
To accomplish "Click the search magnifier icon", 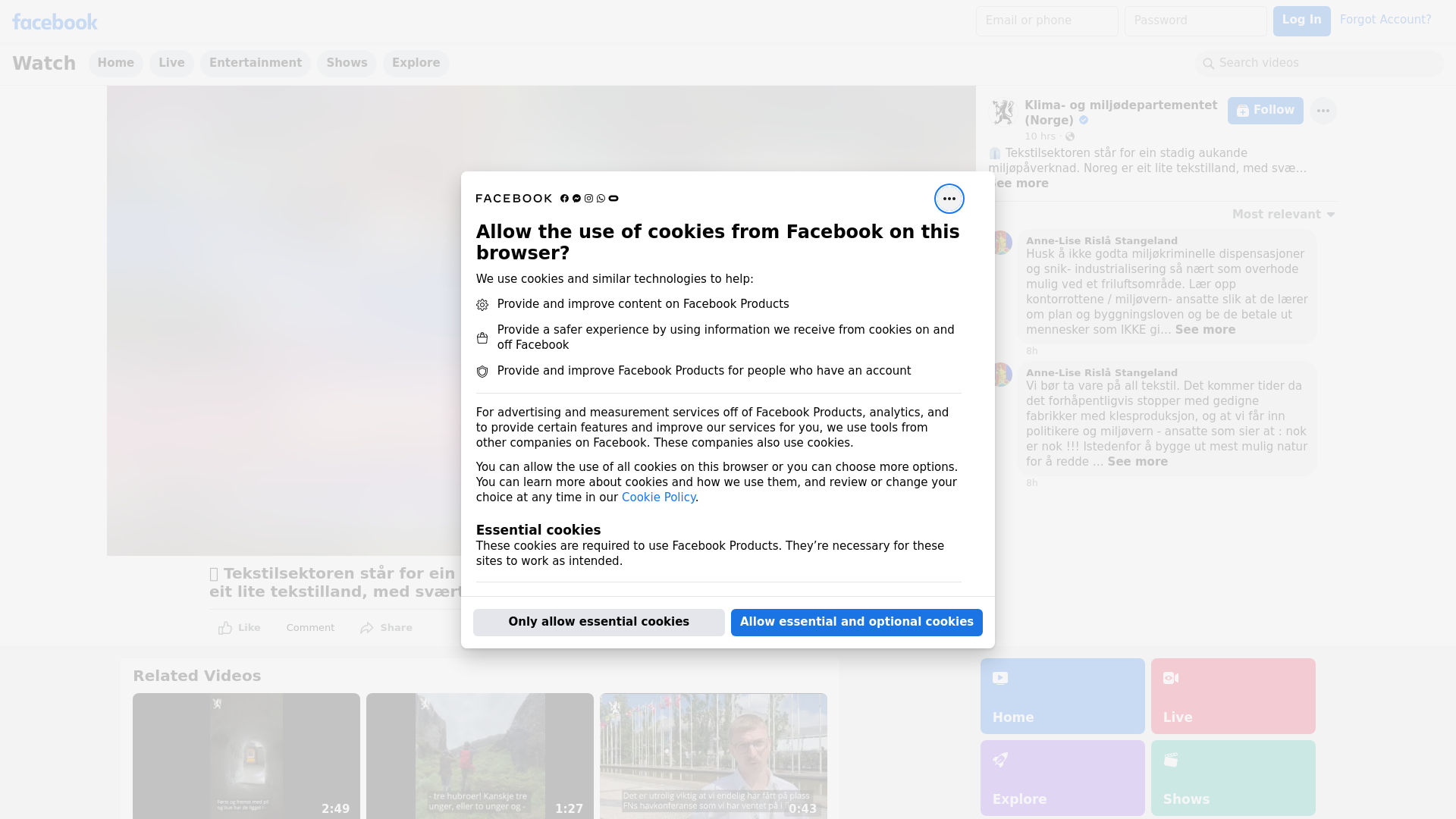I will click(1208, 64).
